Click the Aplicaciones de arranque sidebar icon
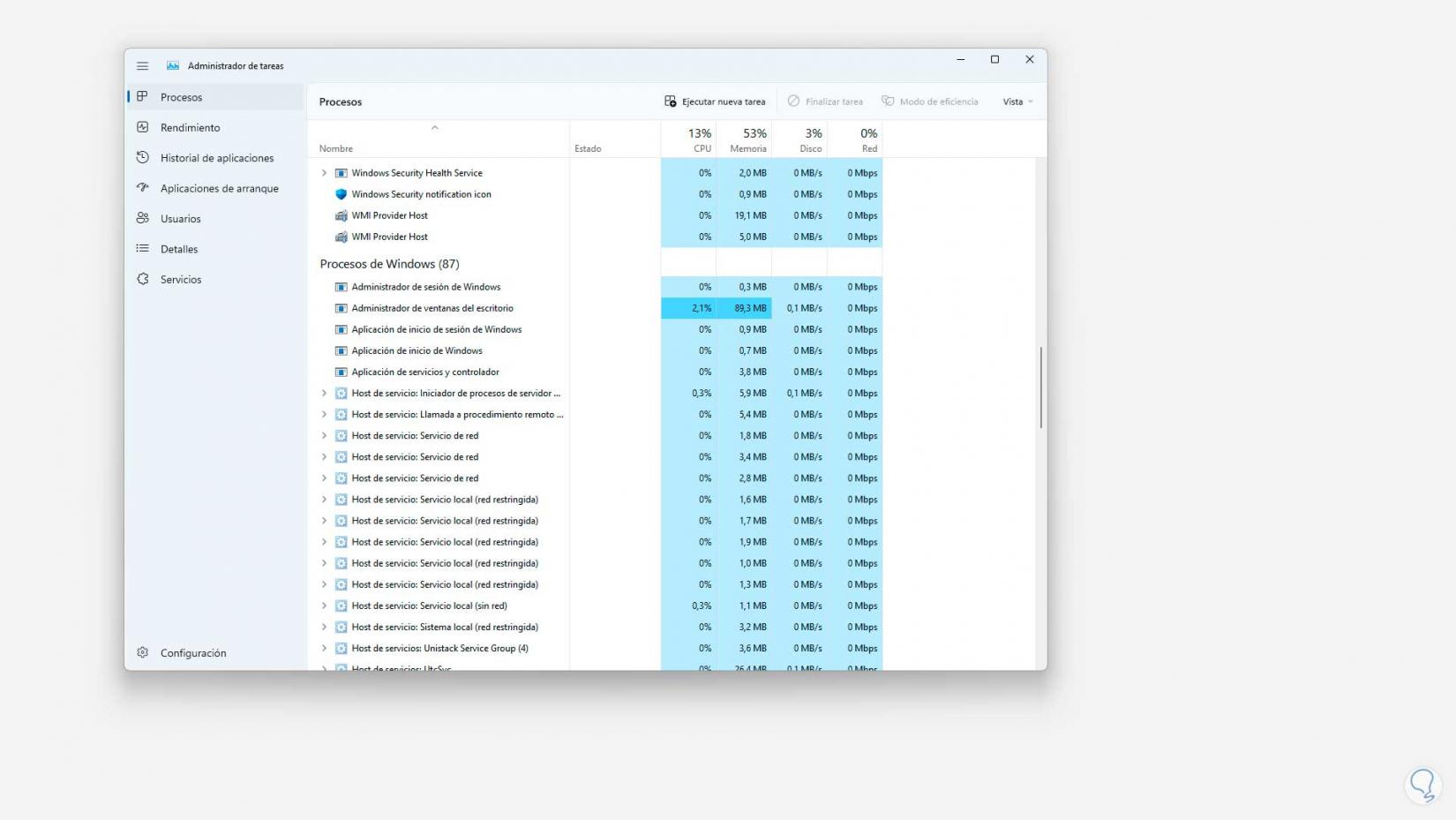The image size is (1456, 820). pos(143,188)
